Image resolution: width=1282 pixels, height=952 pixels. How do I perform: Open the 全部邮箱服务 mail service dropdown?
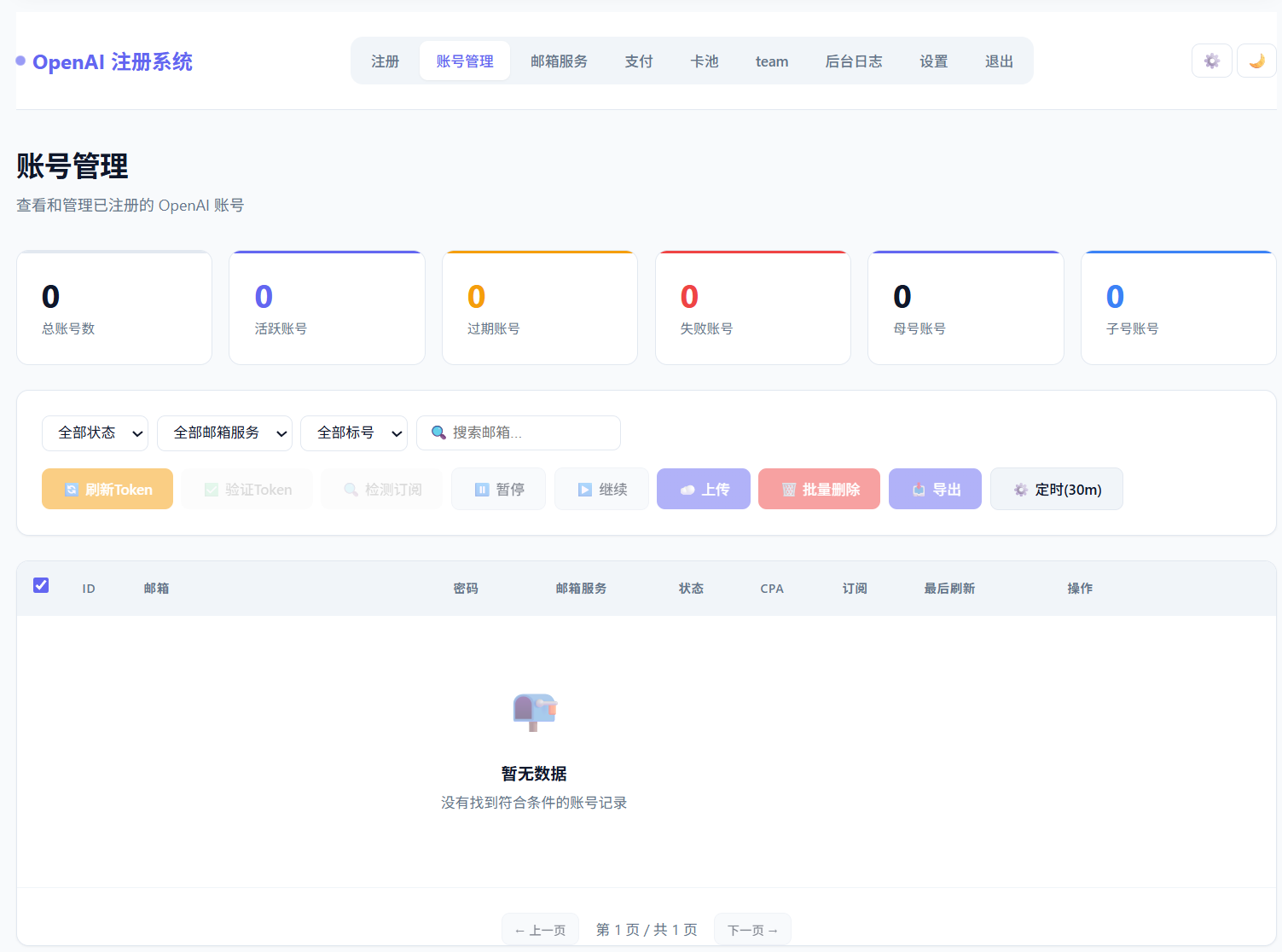(x=224, y=432)
